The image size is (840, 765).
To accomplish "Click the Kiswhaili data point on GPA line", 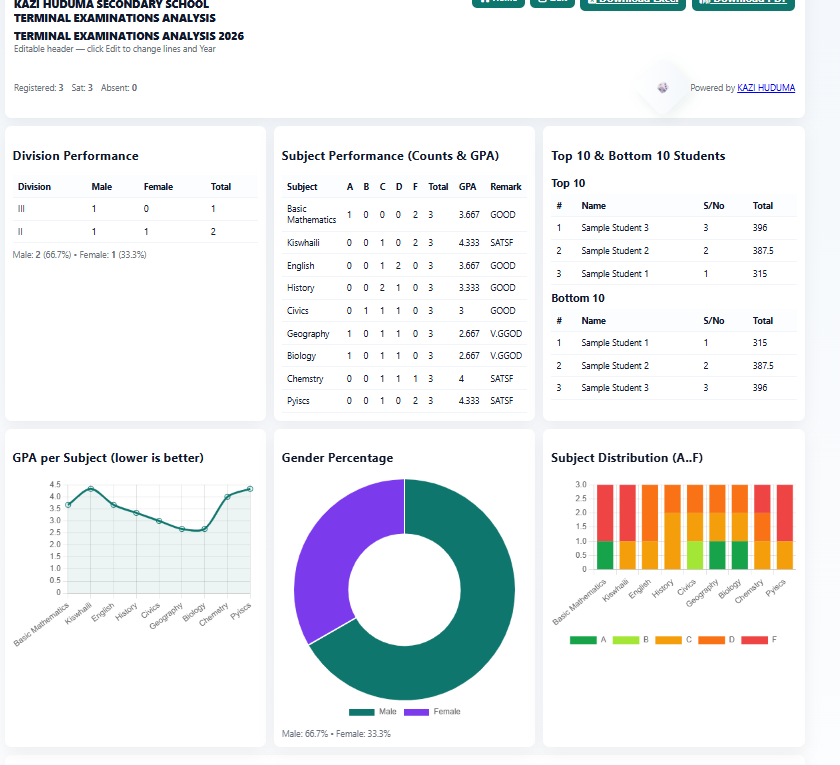I will 91,489.
